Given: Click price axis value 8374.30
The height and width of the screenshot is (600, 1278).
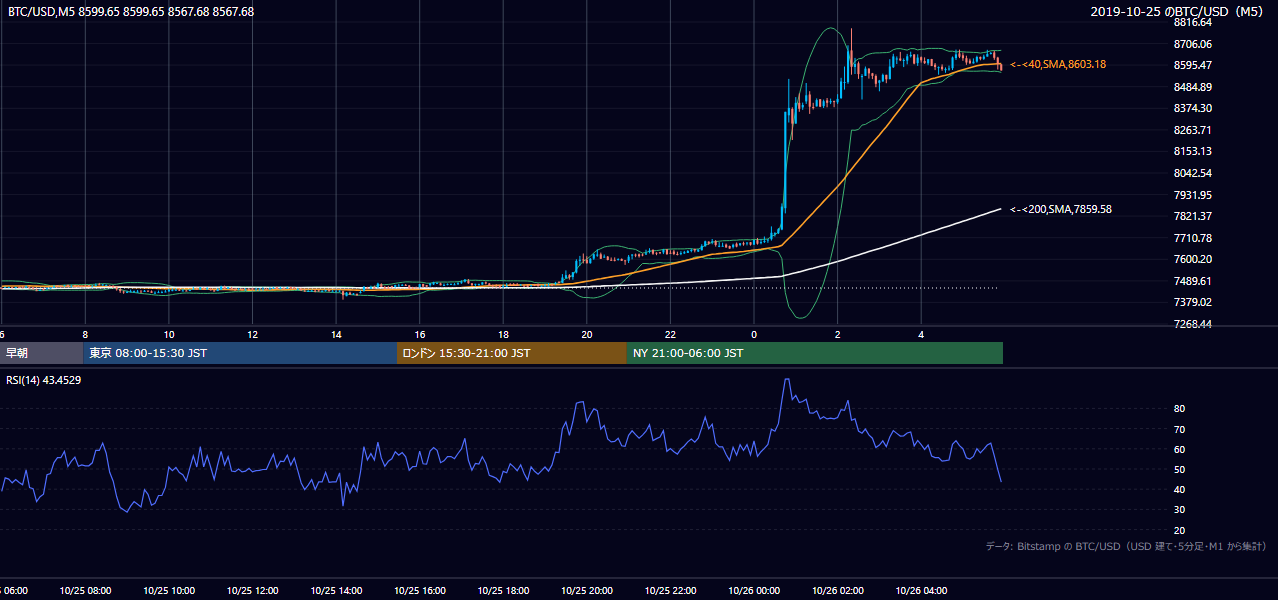Looking at the screenshot, I should pyautogui.click(x=1193, y=108).
